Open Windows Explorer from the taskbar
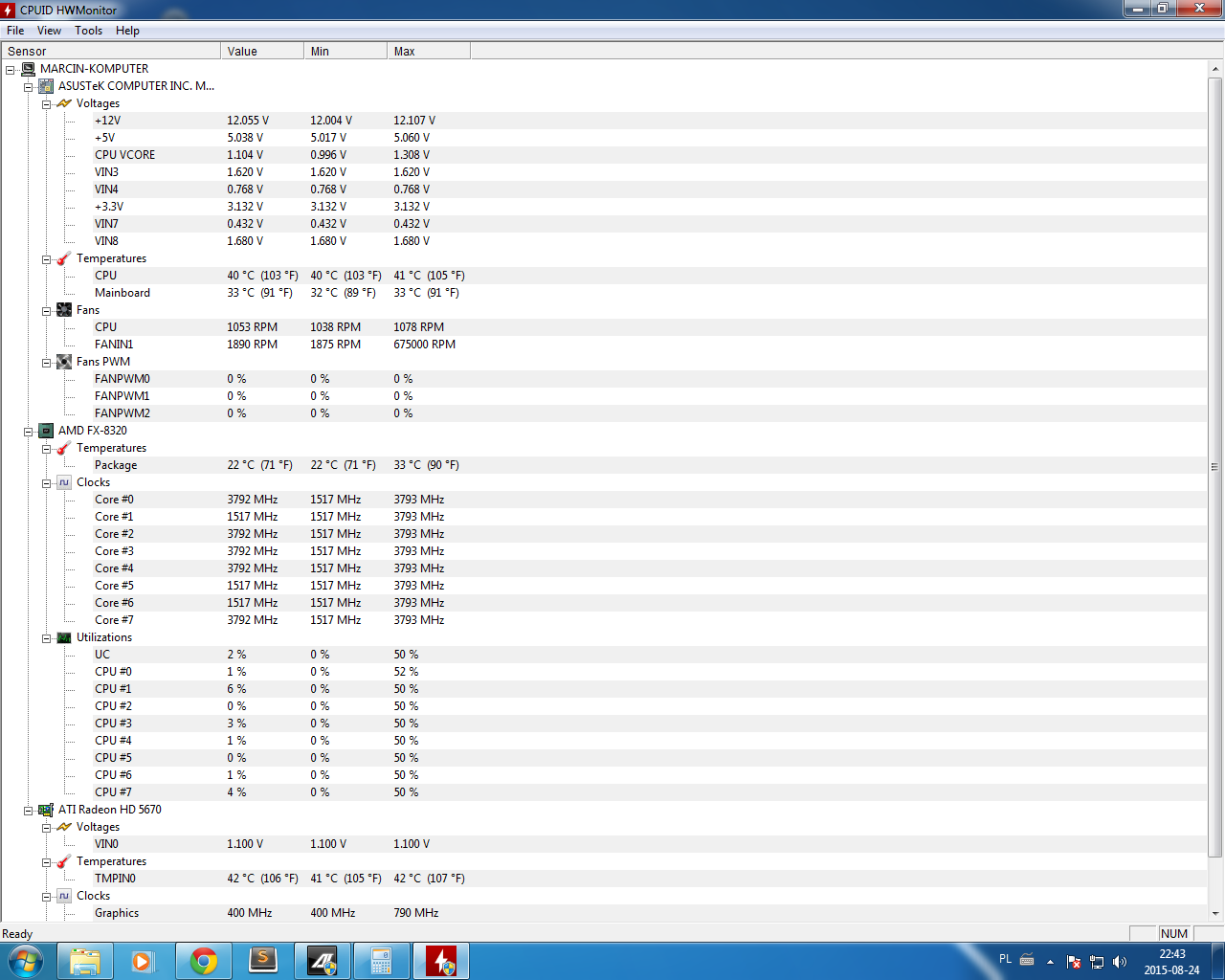Image resolution: width=1225 pixels, height=980 pixels. 85,961
